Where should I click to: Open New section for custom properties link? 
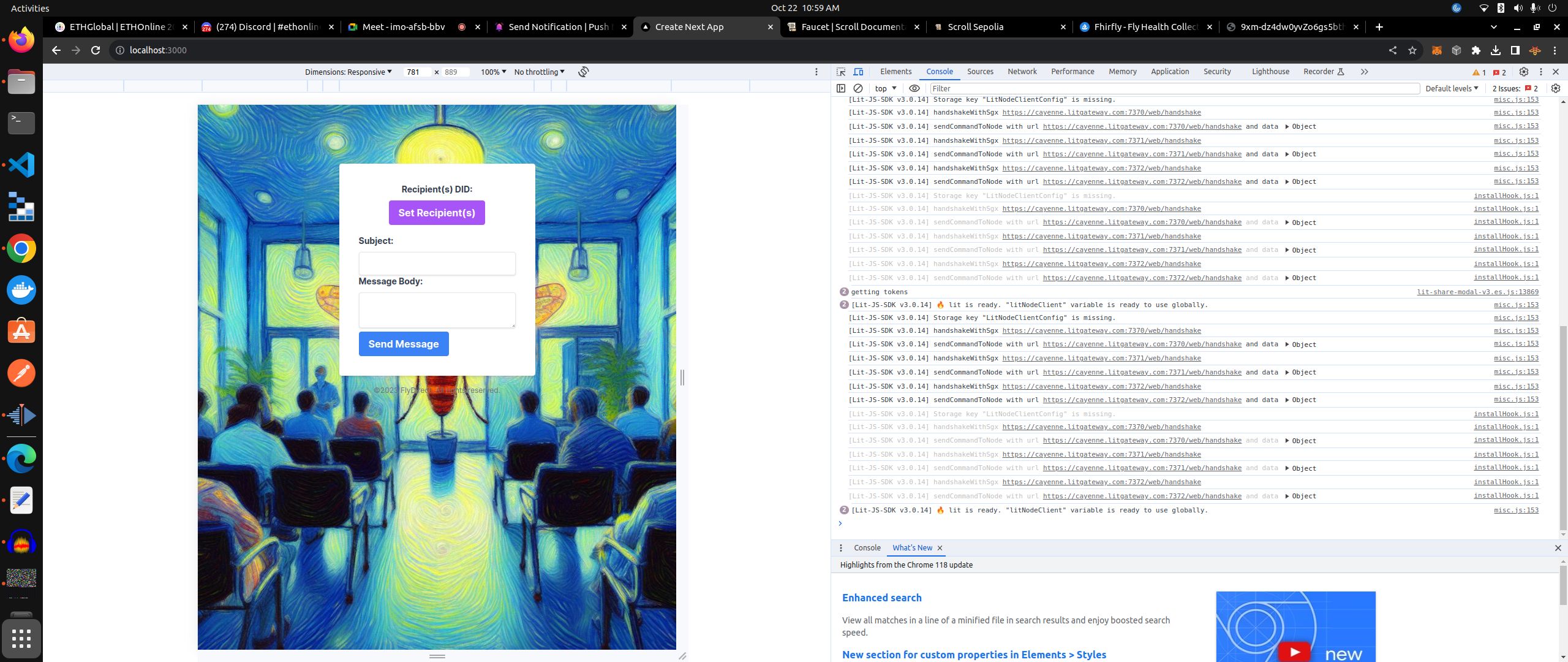pos(974,655)
